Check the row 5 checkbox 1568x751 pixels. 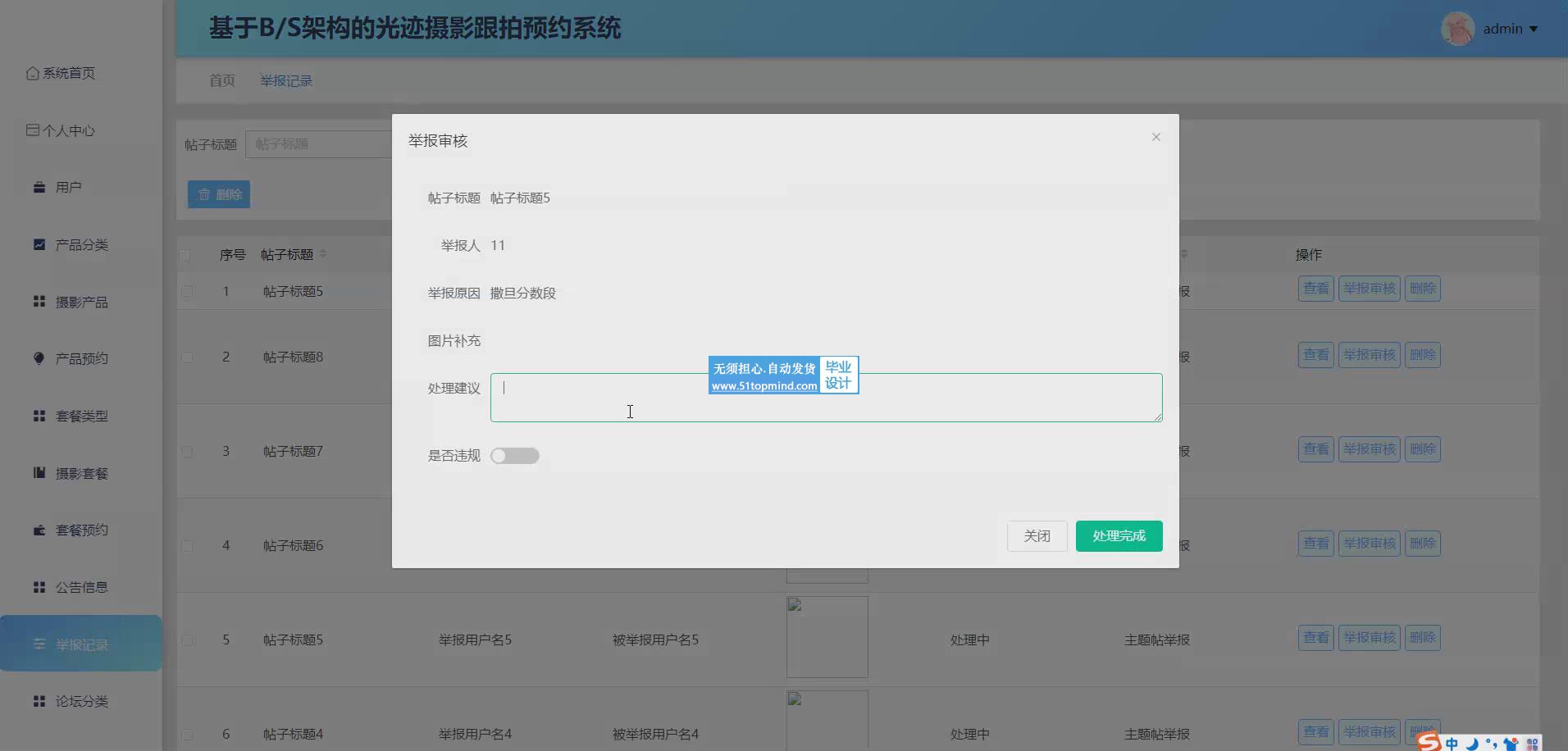click(187, 640)
